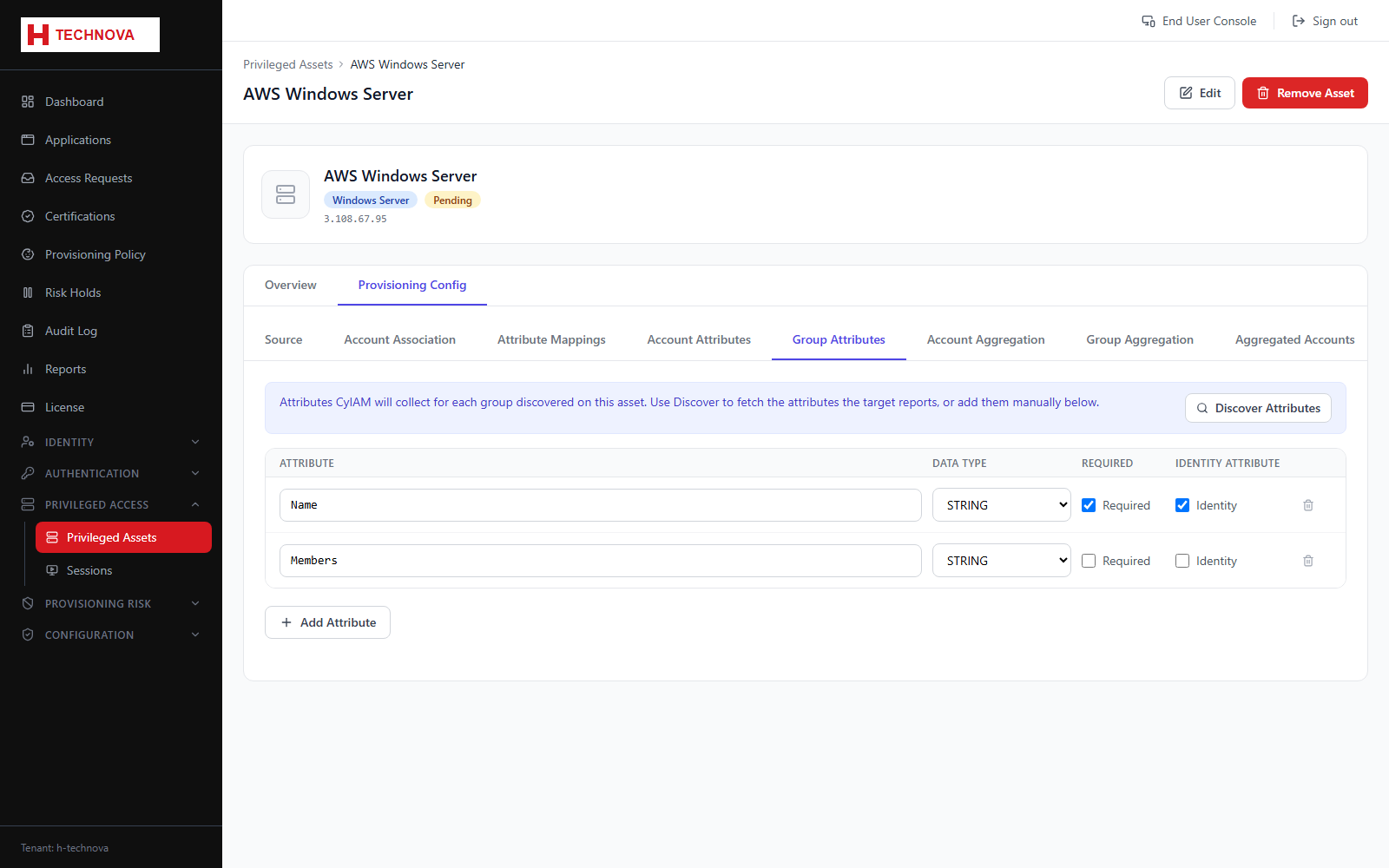Click the Audit Log clipboard icon
Screen dimensions: 1389x868
28,331
